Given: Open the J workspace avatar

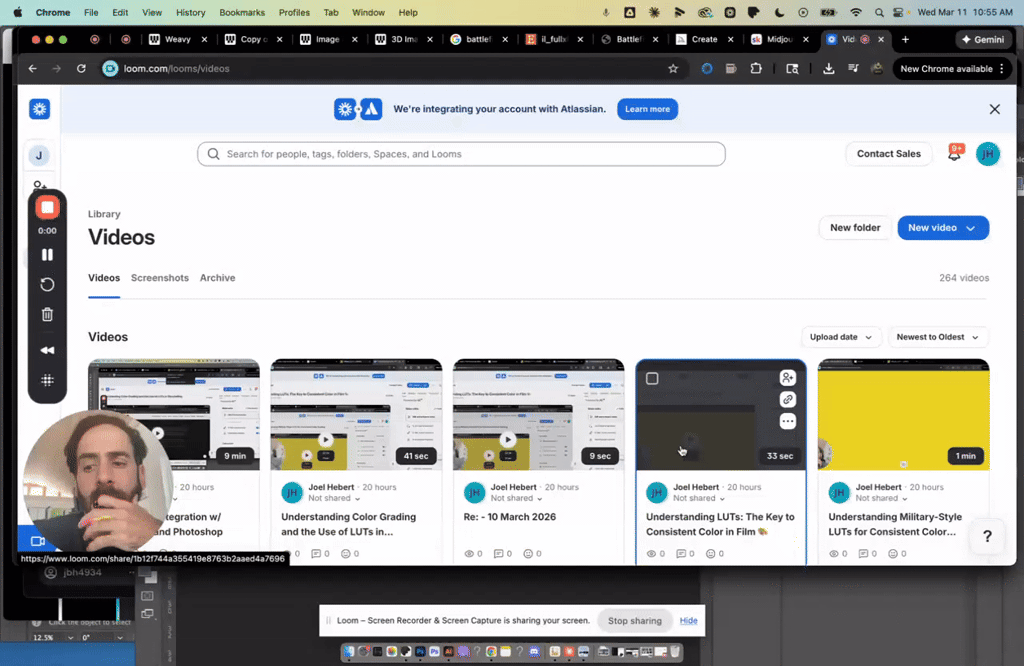Looking at the screenshot, I should coord(39,155).
